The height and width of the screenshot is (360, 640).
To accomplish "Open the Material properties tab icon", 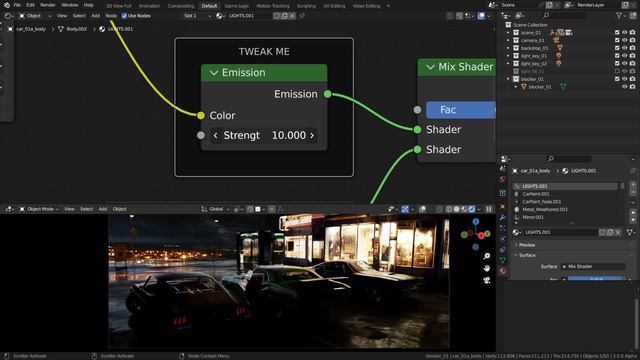I will pyautogui.click(x=502, y=271).
